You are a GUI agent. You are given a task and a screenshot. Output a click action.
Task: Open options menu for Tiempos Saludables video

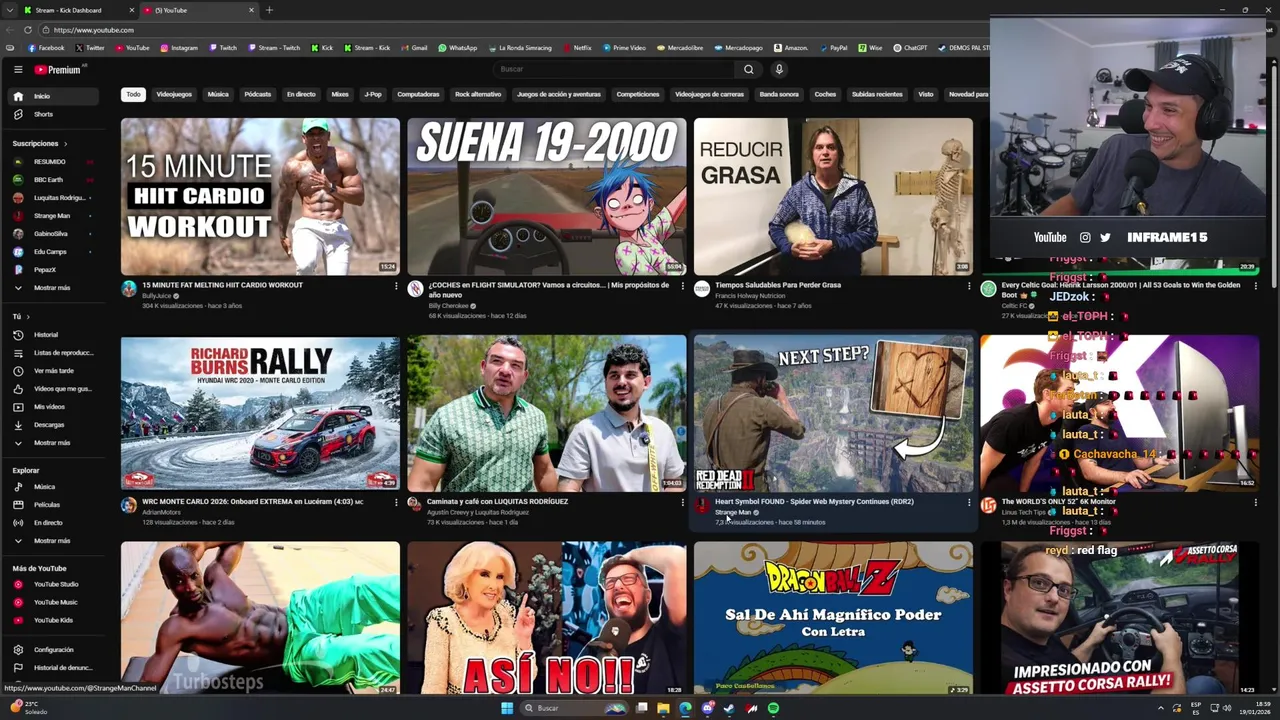click(969, 286)
